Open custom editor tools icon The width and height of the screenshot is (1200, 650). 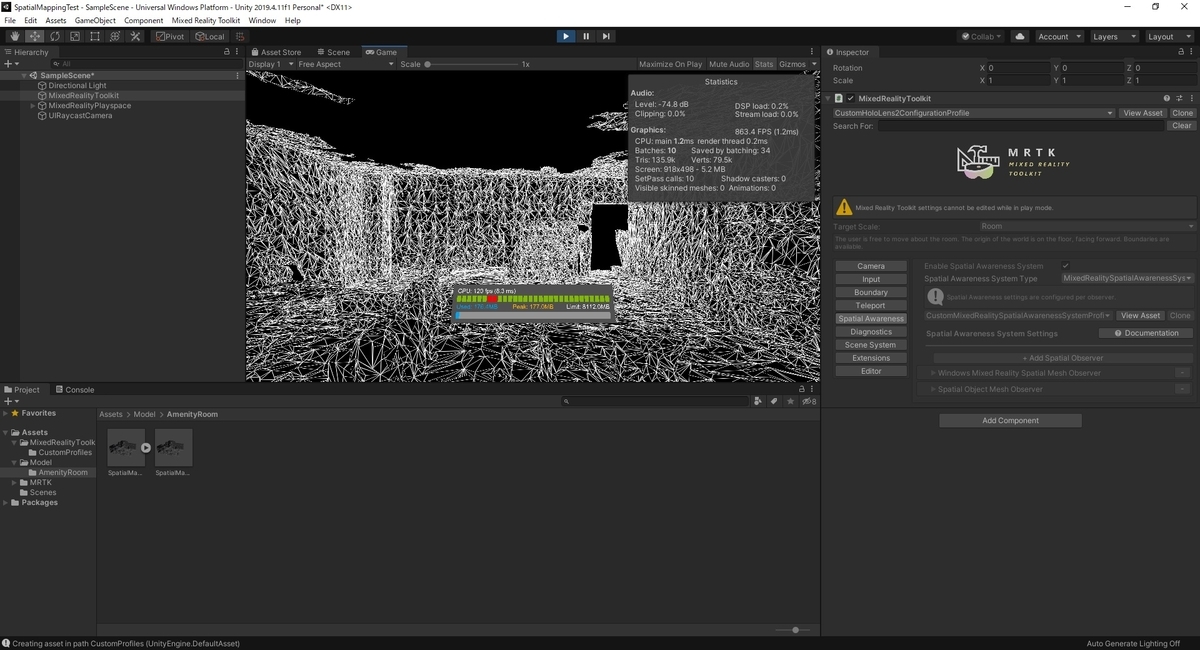click(x=135, y=36)
